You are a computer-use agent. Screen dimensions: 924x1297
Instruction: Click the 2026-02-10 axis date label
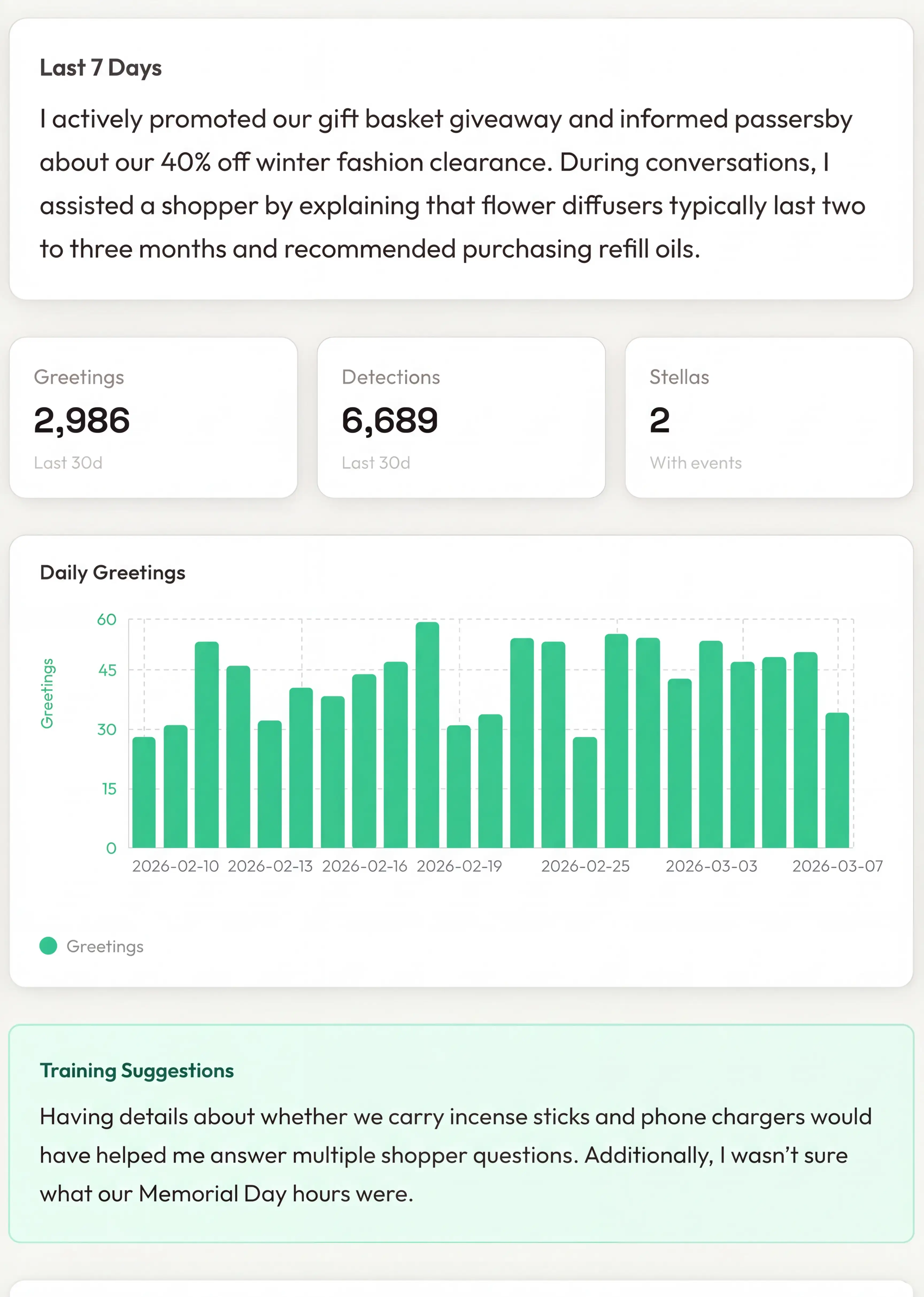[175, 866]
